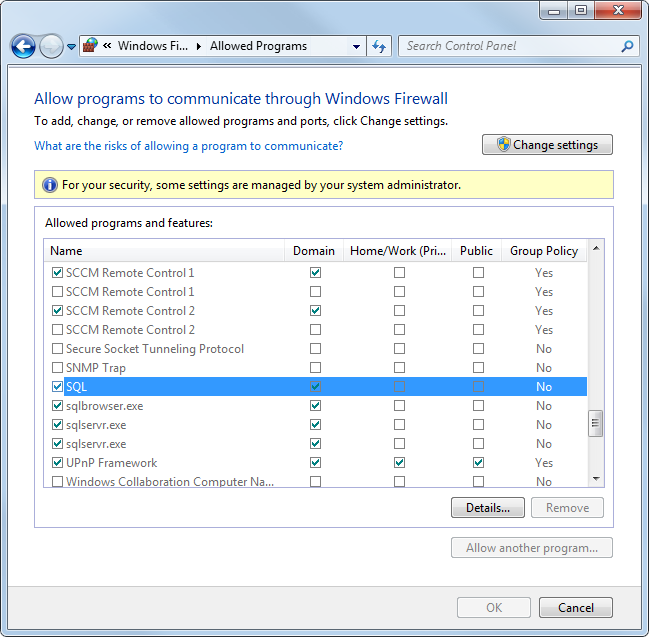Toggle UPnP Framework Public checkbox
The width and height of the screenshot is (649, 637).
pyautogui.click(x=478, y=463)
